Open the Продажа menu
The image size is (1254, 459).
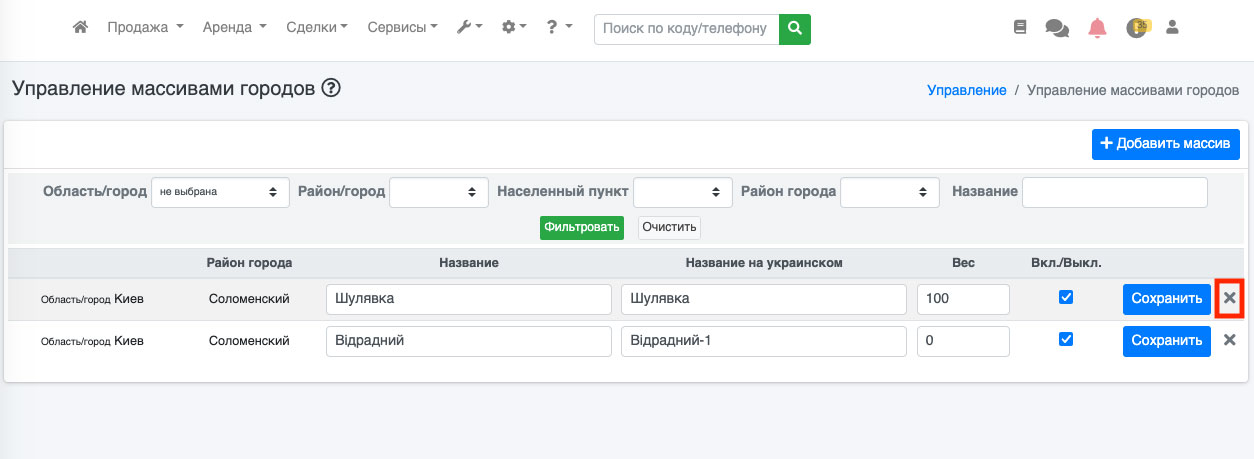point(145,28)
